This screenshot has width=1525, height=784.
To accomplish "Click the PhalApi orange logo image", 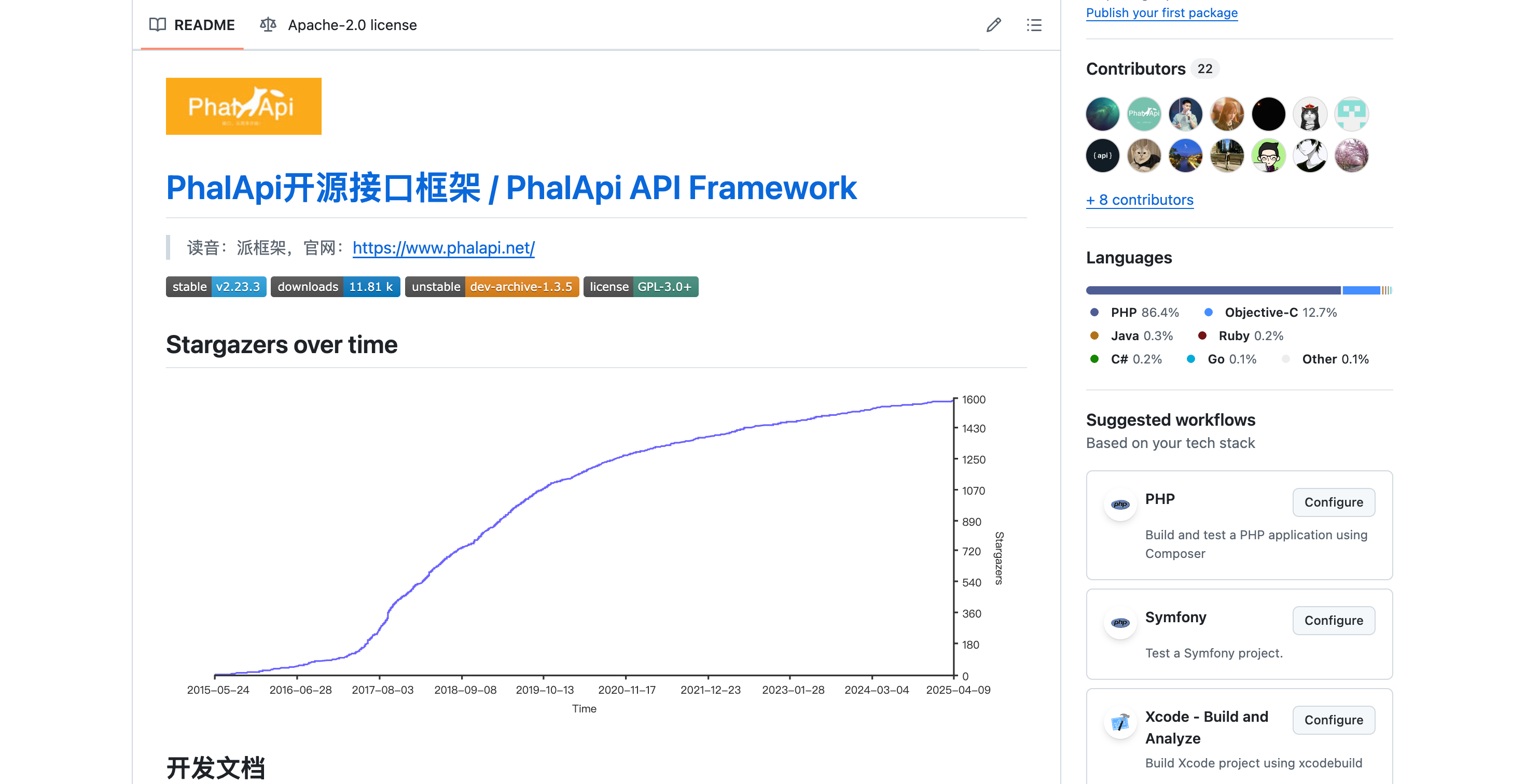I will click(243, 106).
